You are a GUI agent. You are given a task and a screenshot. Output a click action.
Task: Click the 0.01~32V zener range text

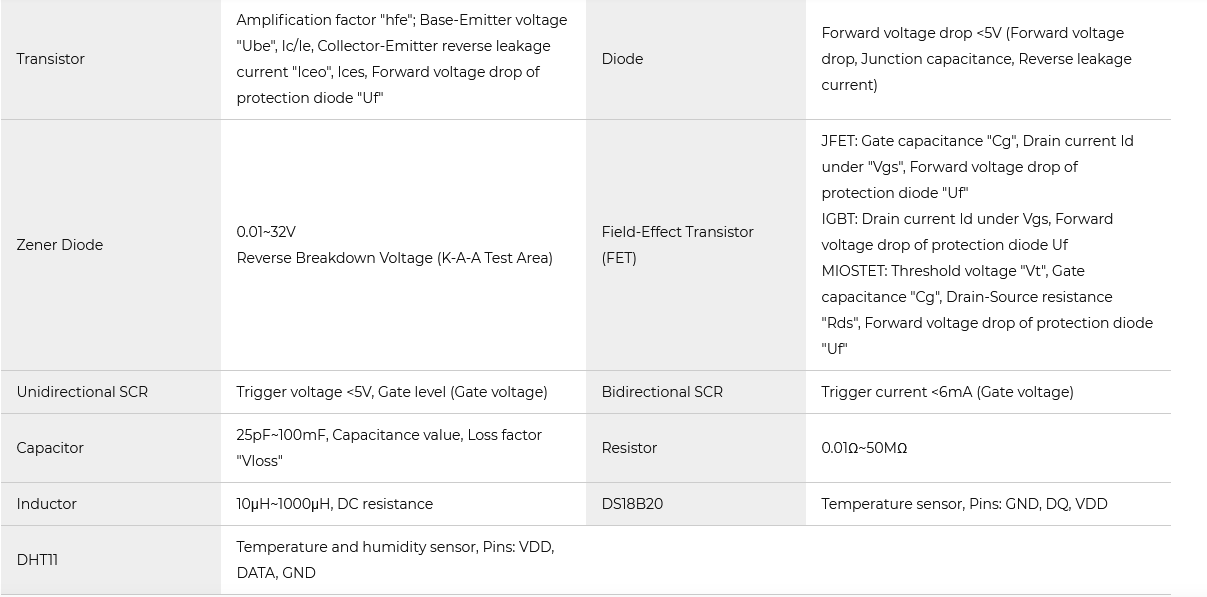point(266,232)
